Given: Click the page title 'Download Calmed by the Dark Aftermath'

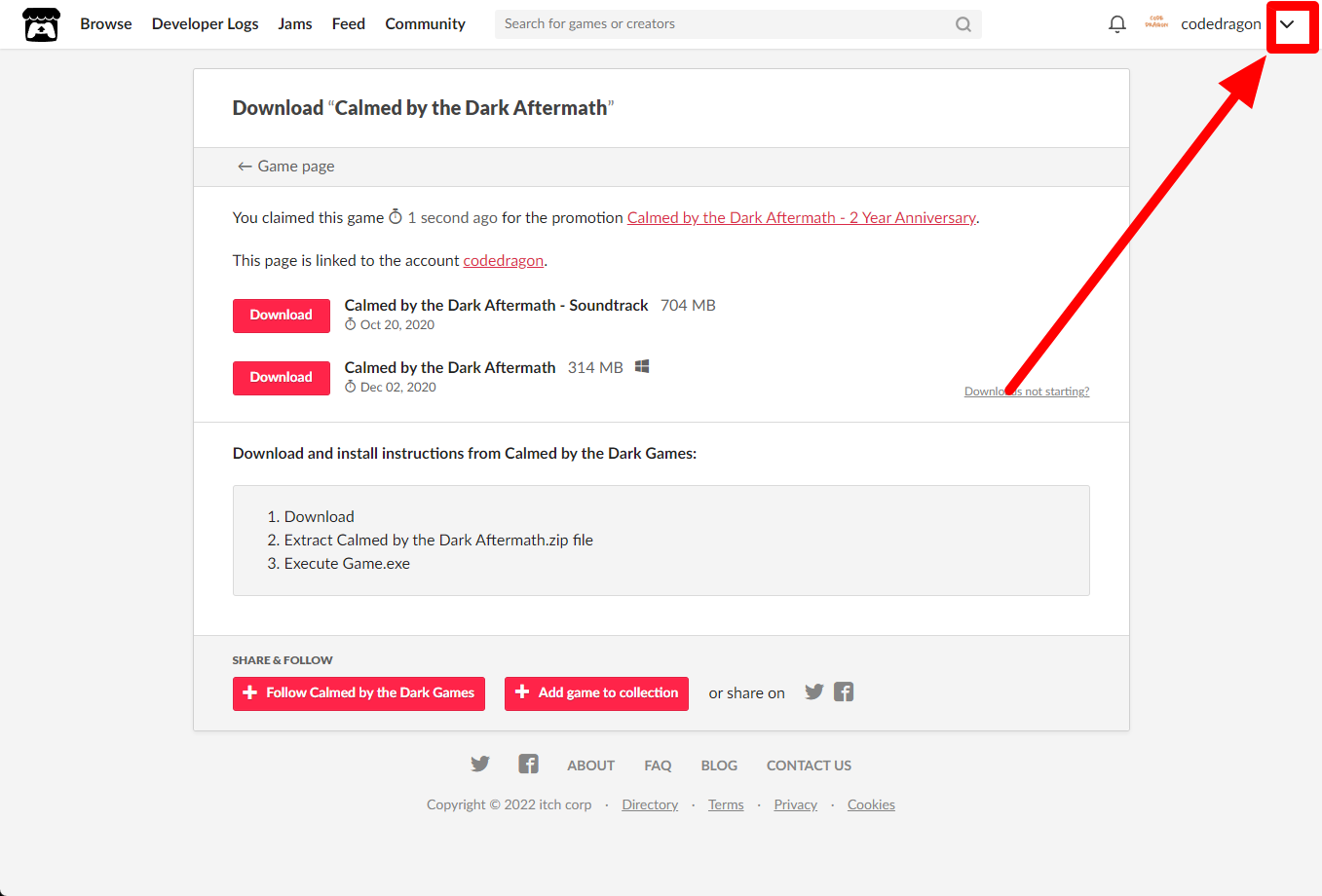Looking at the screenshot, I should (x=423, y=108).
